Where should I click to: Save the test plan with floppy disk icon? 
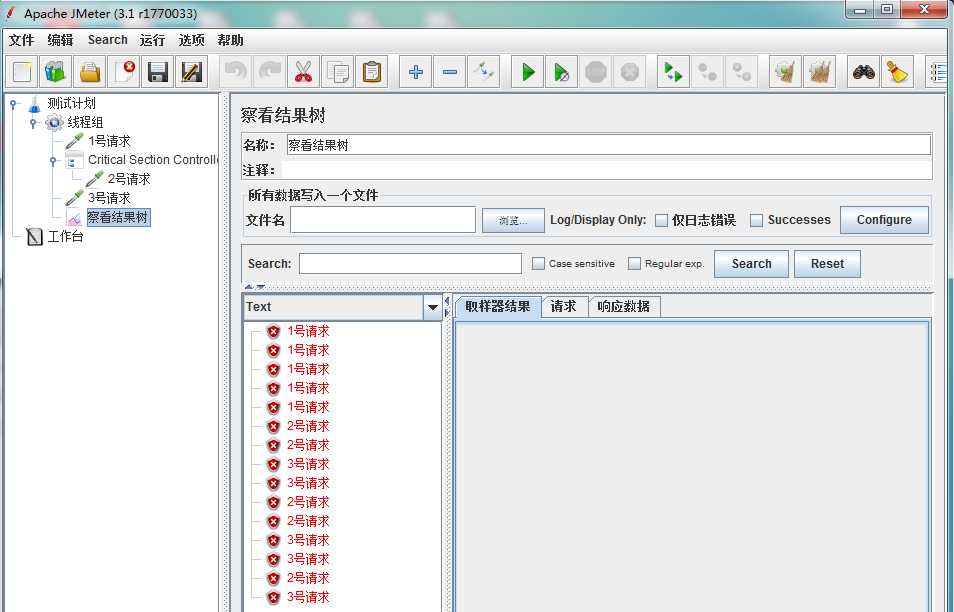click(158, 72)
